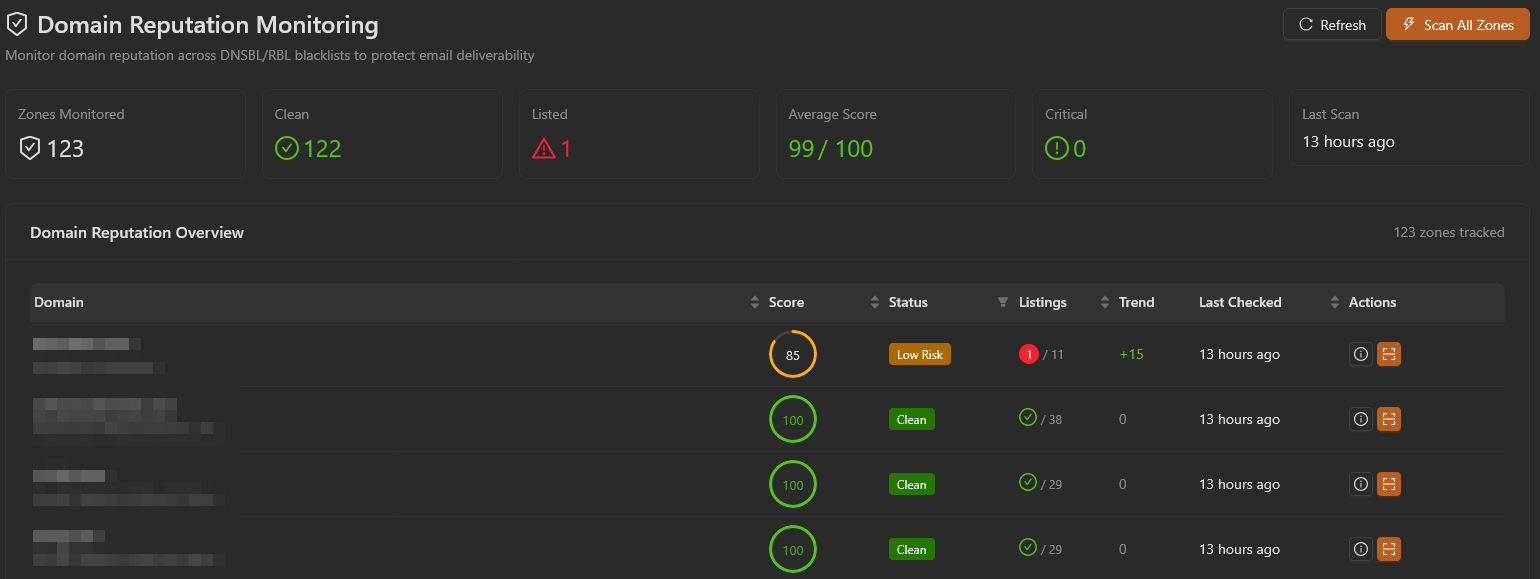Click the shield icon in Zones Monitored card

click(30, 149)
